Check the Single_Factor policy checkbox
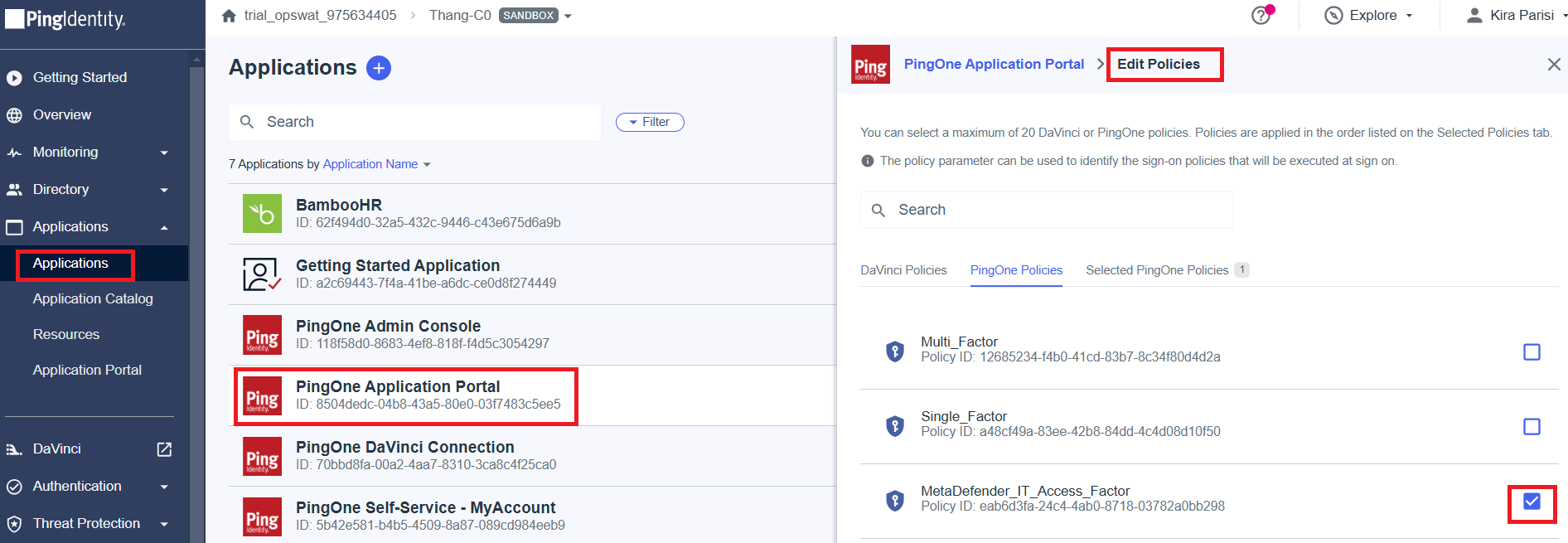 1532,427
